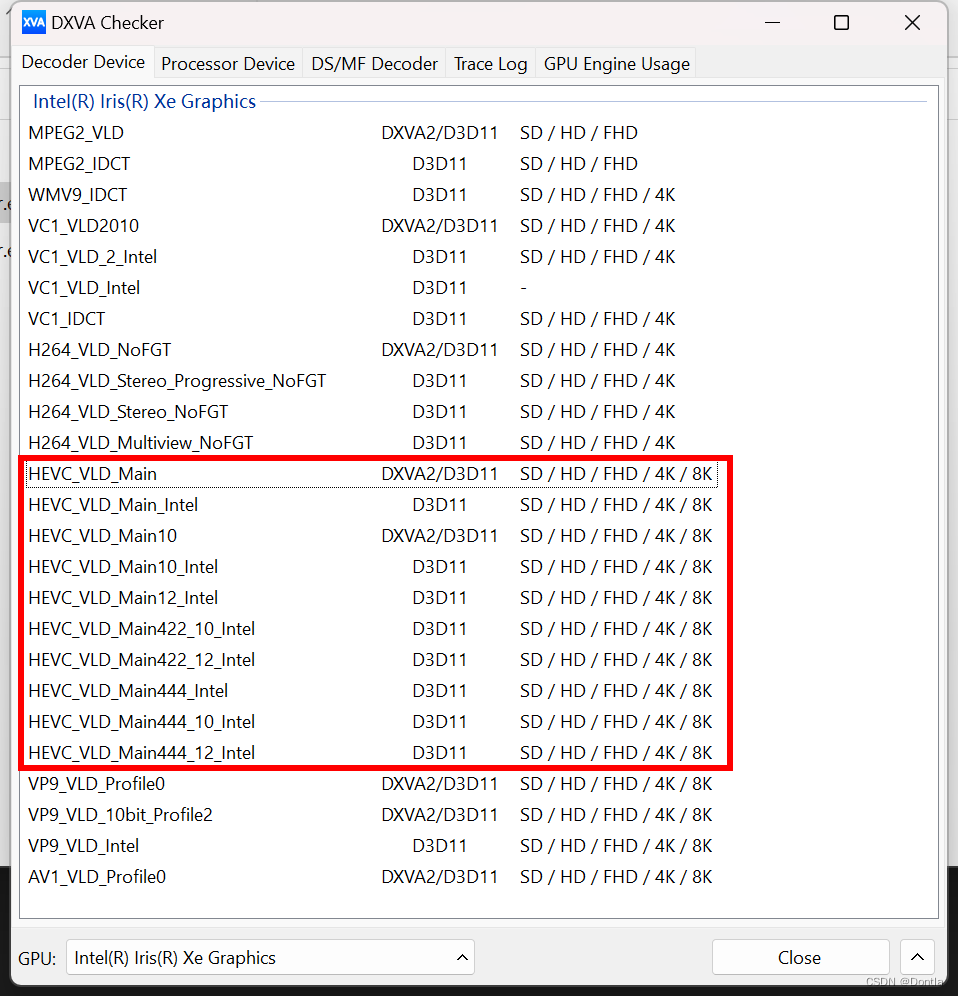Click the GPU: label
958x996 pixels.
coord(37,959)
